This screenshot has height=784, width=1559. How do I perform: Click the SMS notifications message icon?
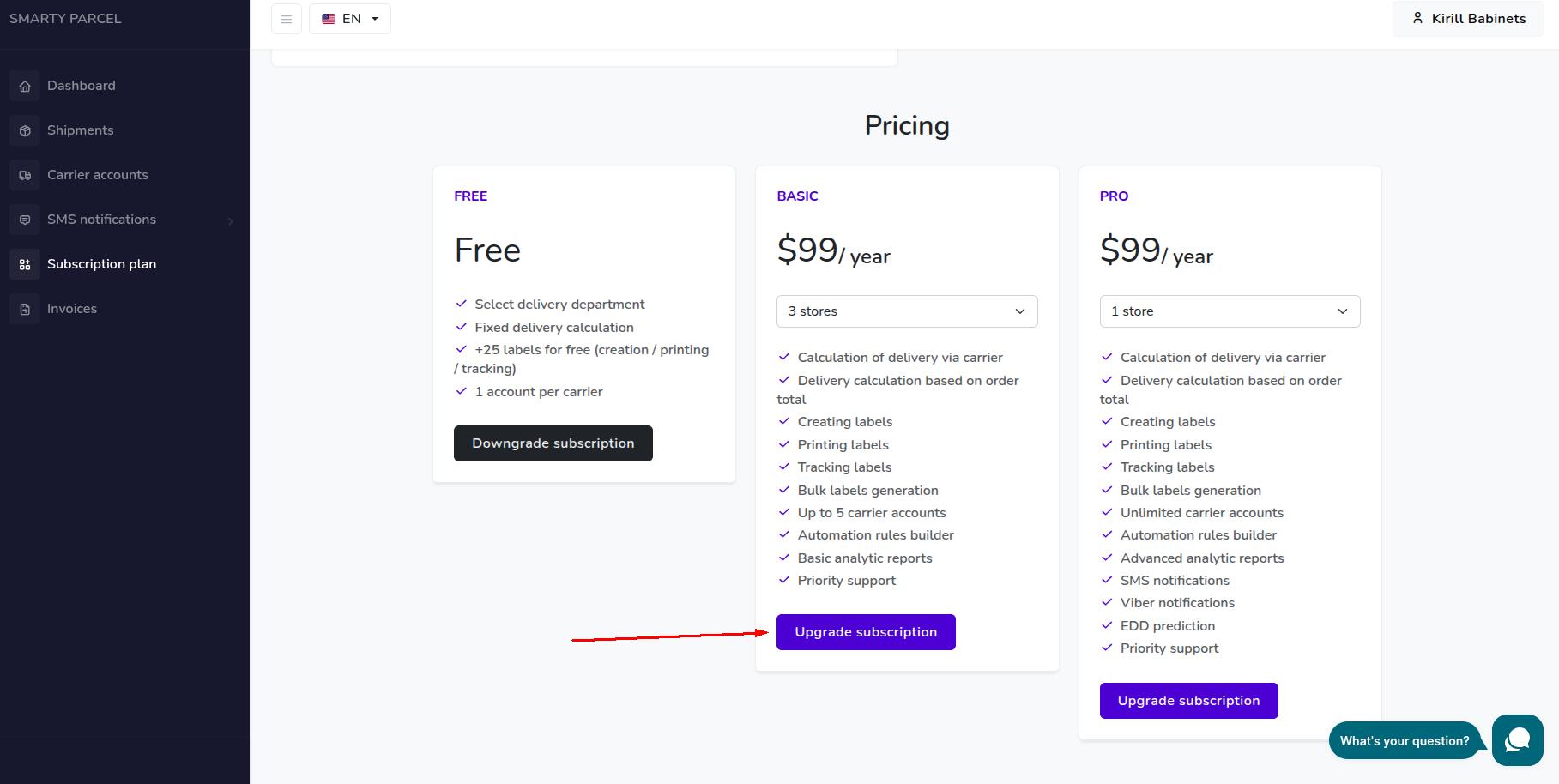(x=25, y=220)
